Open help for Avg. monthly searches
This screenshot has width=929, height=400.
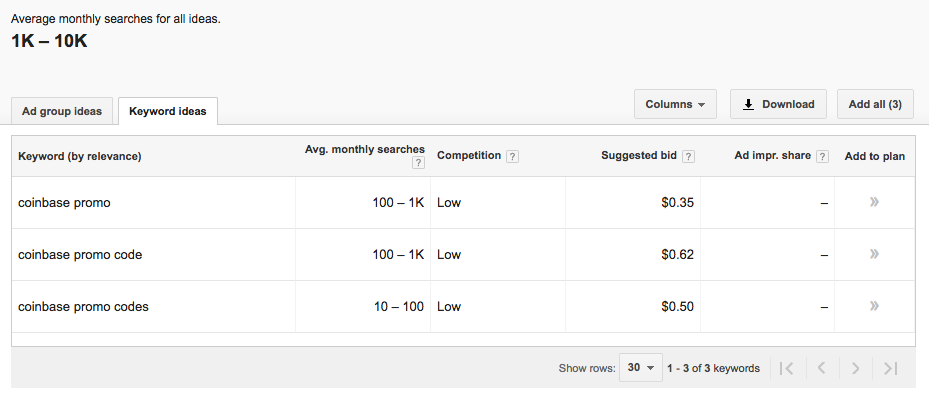(418, 163)
